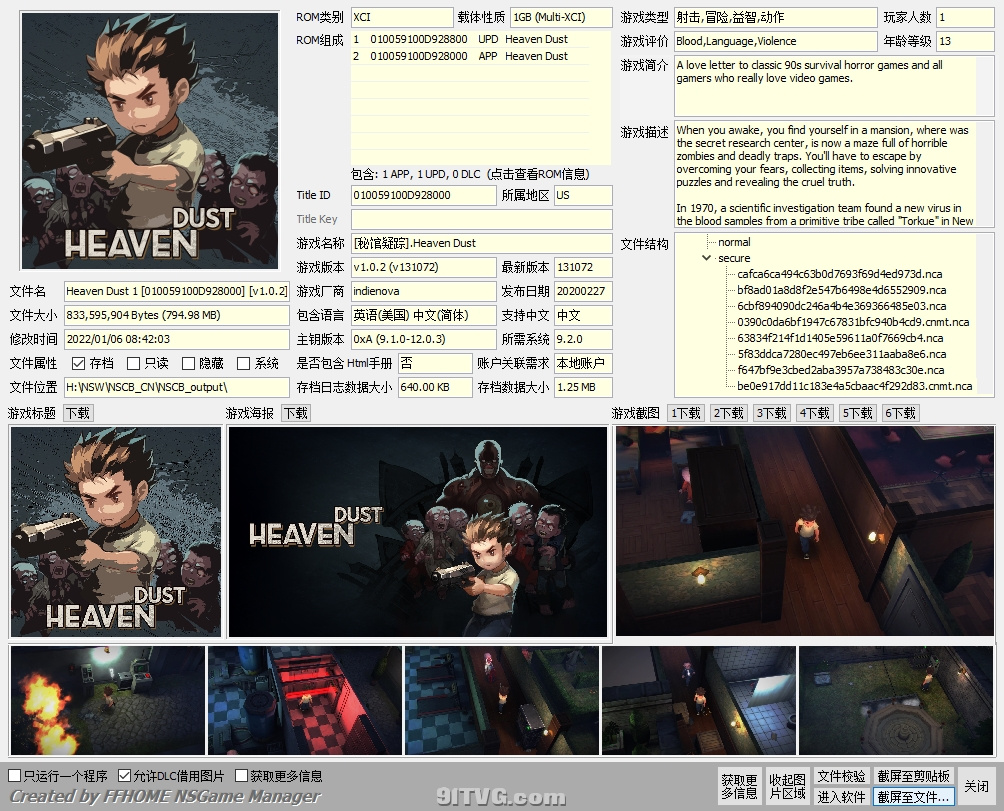
Task: Select the normal node in file structure
Action: [734, 242]
